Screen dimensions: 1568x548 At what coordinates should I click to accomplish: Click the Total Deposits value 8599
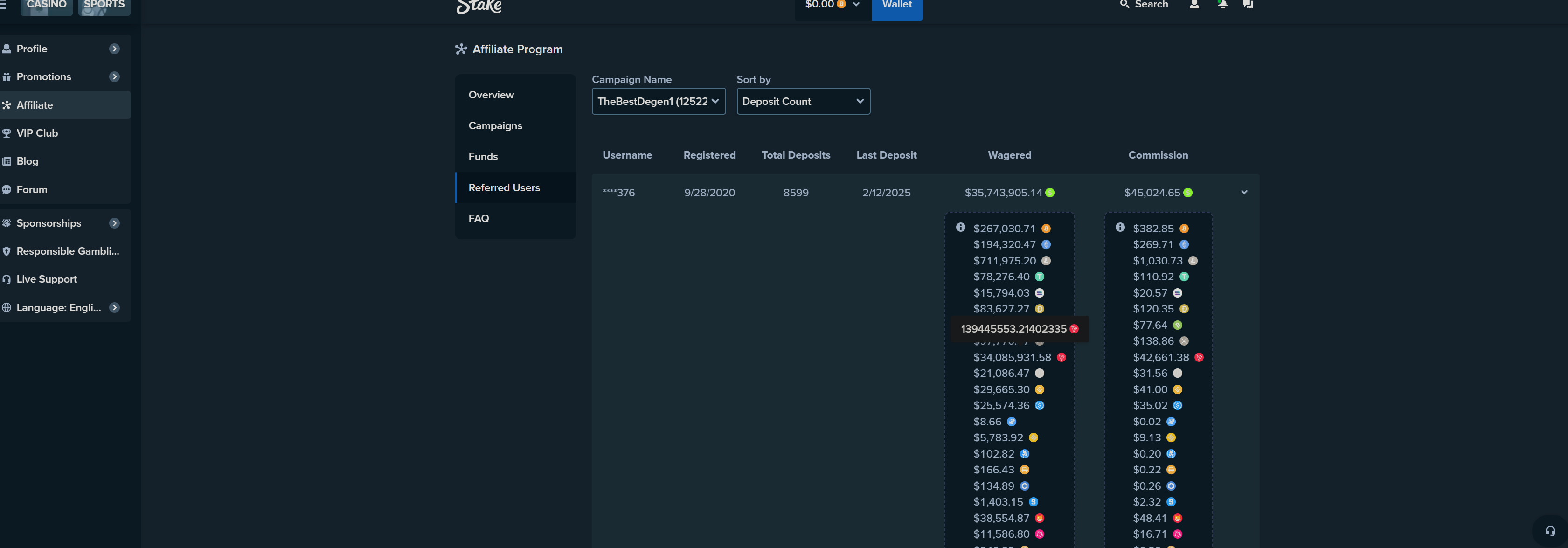(x=796, y=193)
